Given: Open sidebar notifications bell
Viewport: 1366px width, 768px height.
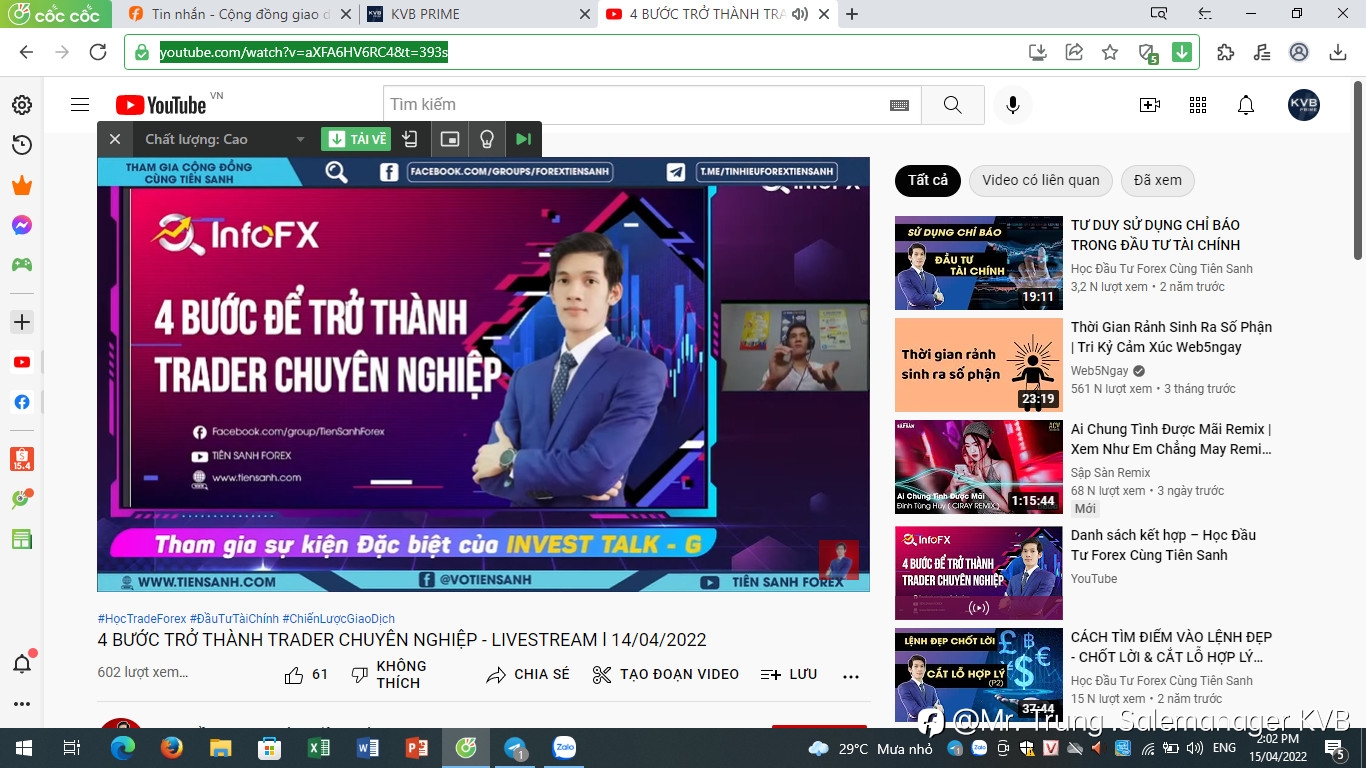Looking at the screenshot, I should [22, 663].
